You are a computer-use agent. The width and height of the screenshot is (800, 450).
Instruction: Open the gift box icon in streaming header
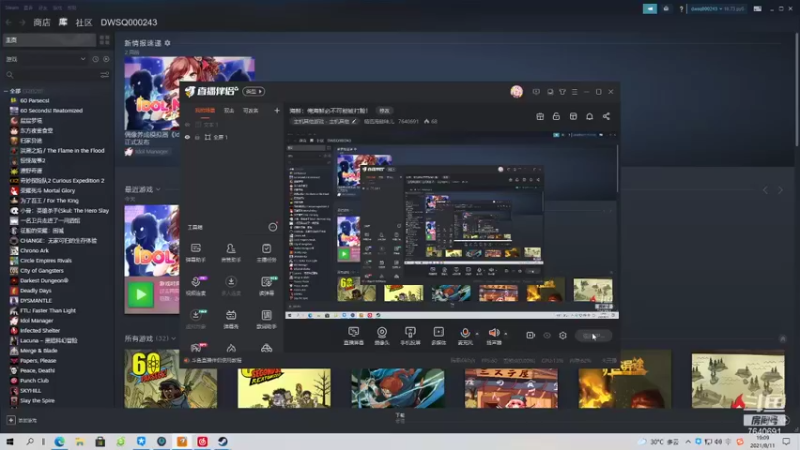pos(540,116)
